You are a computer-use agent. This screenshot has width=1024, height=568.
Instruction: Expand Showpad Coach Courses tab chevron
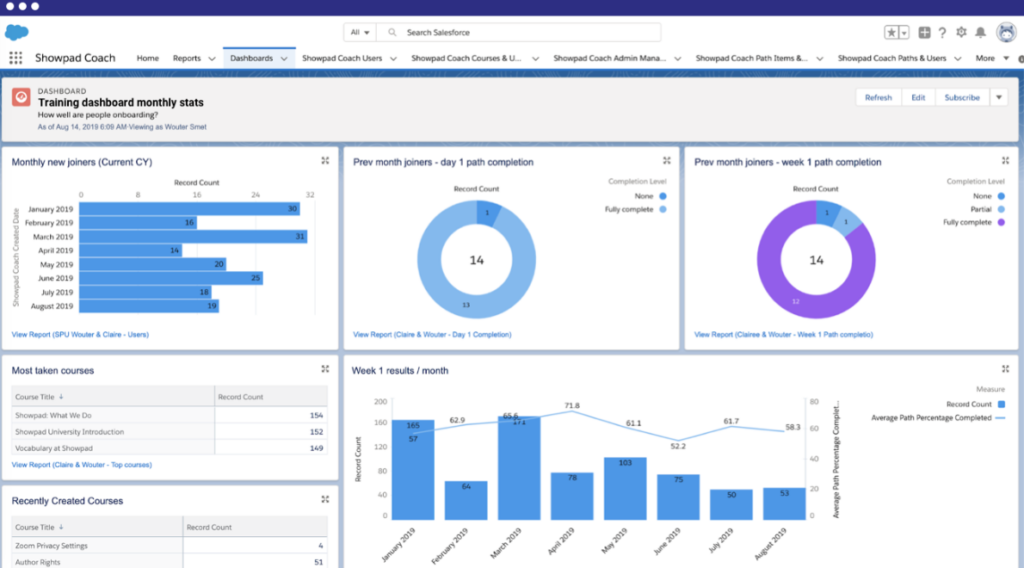pyautogui.click(x=536, y=59)
